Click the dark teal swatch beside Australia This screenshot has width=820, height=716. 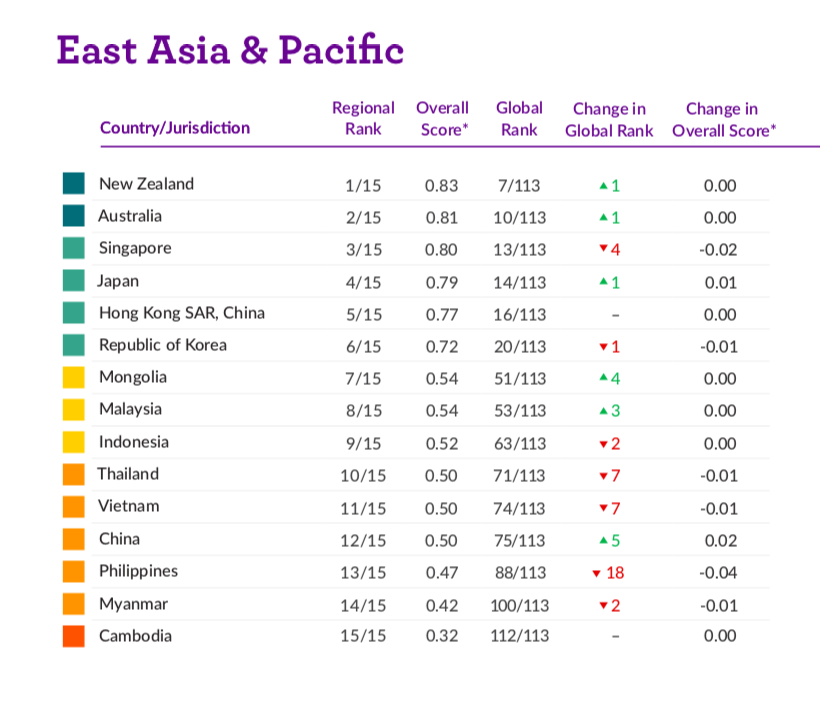tap(74, 216)
